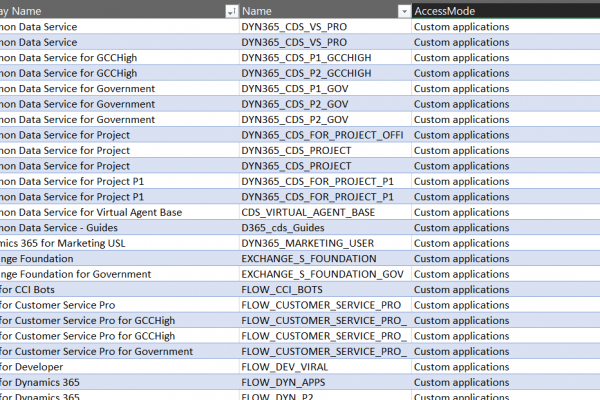This screenshot has height=400, width=600.
Task: Select cell DYN365_CDS_P2_GCCHIGH
Action: click(x=325, y=73)
